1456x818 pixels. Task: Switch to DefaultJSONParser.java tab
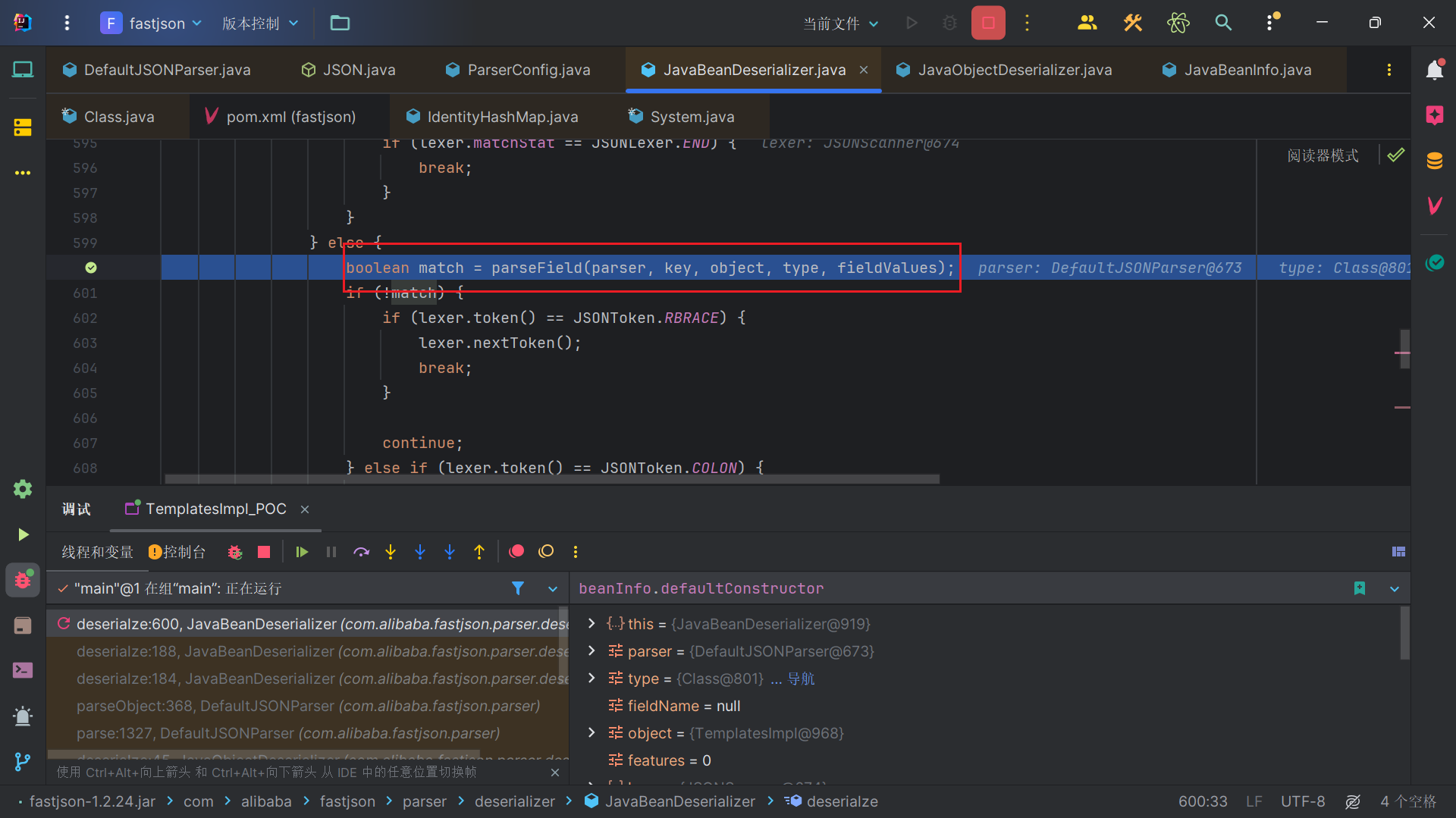click(x=156, y=70)
